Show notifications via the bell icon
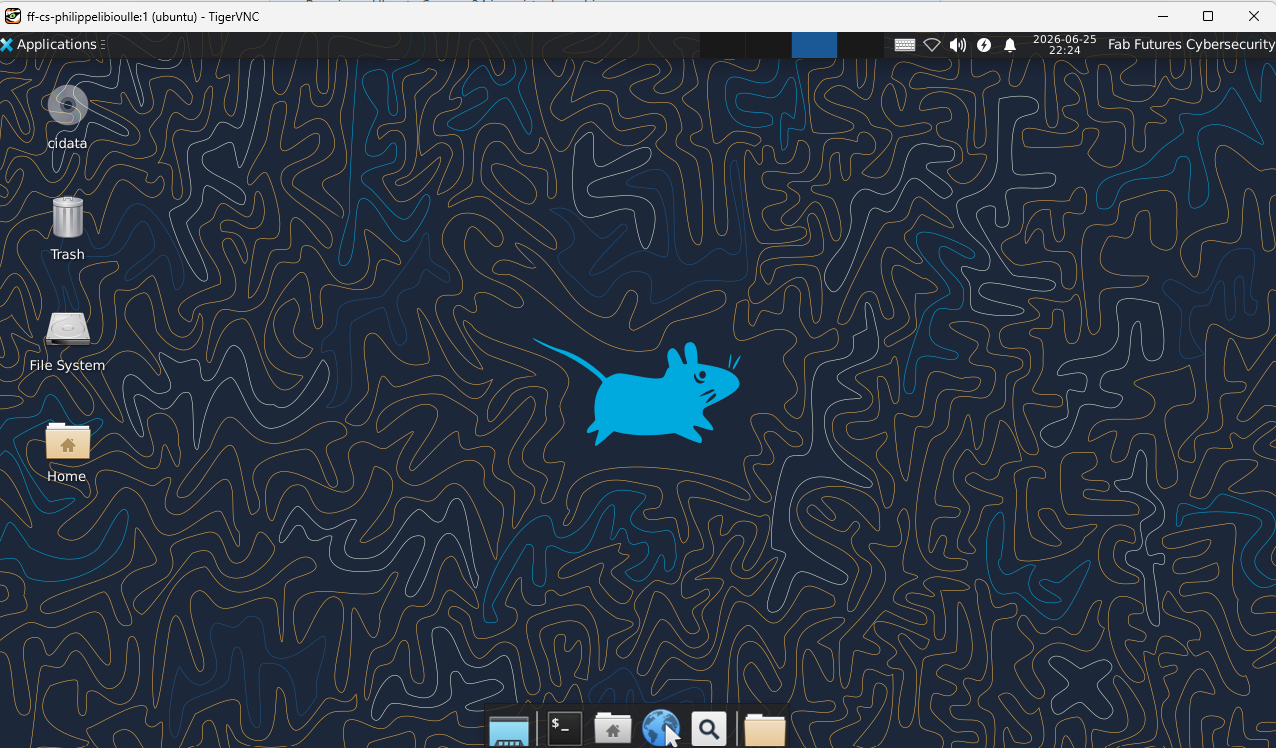1276x748 pixels. click(x=1010, y=44)
